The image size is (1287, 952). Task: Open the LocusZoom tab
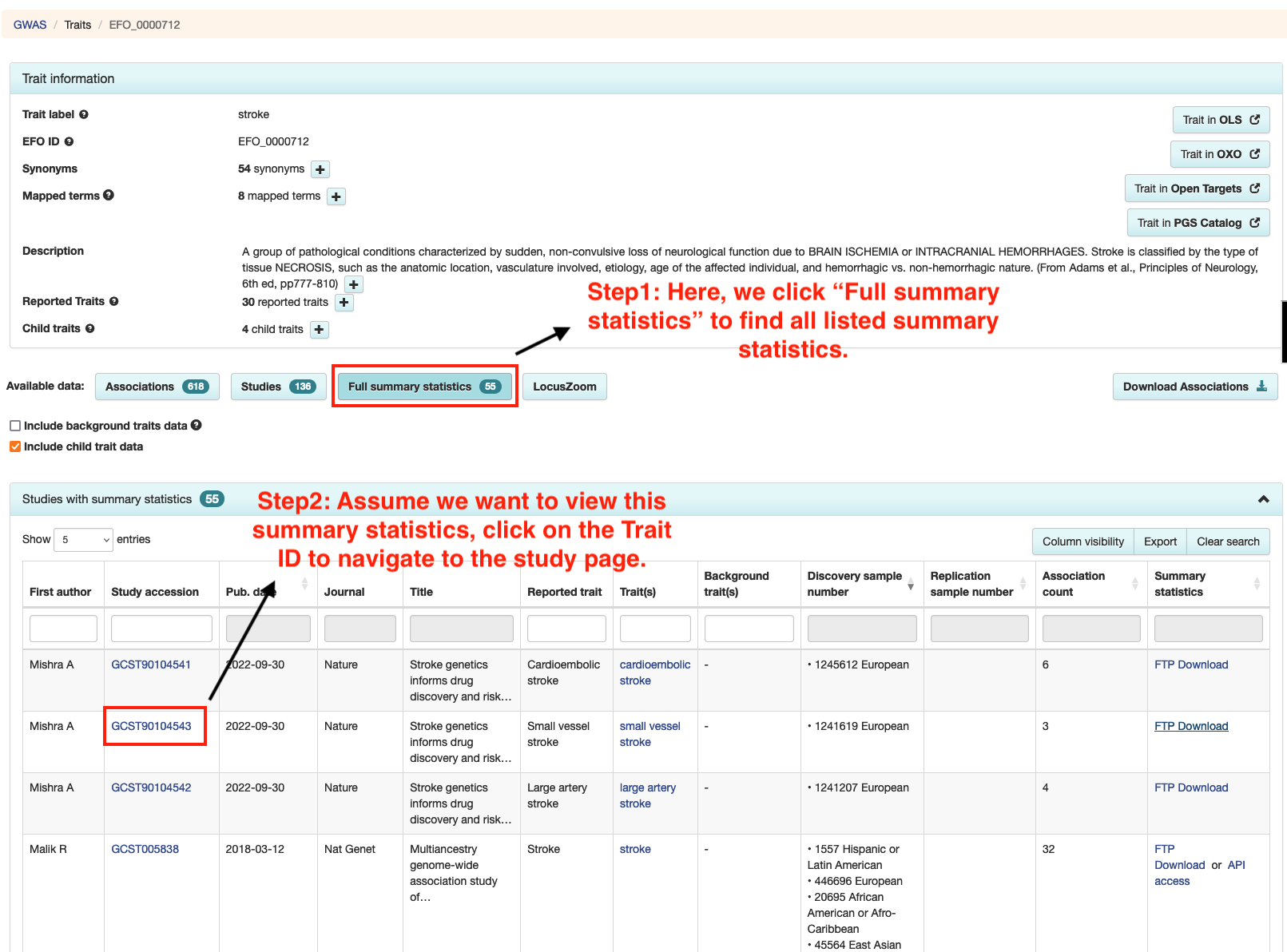click(564, 387)
